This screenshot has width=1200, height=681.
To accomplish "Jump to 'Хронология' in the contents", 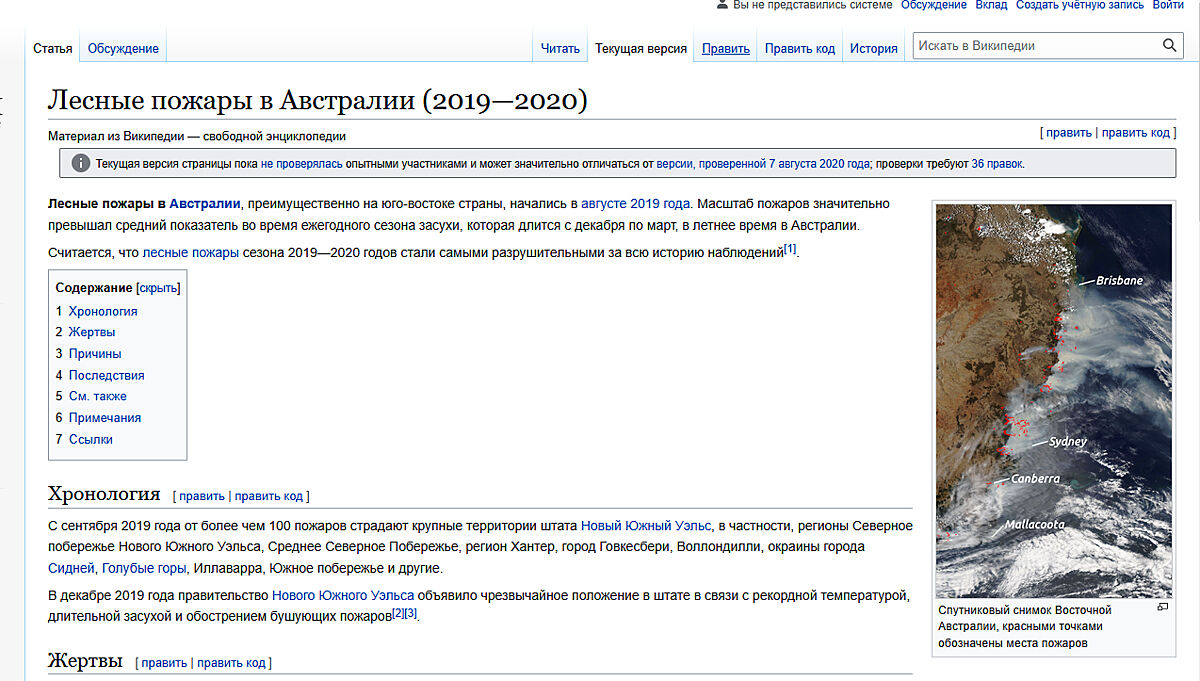I will point(103,311).
